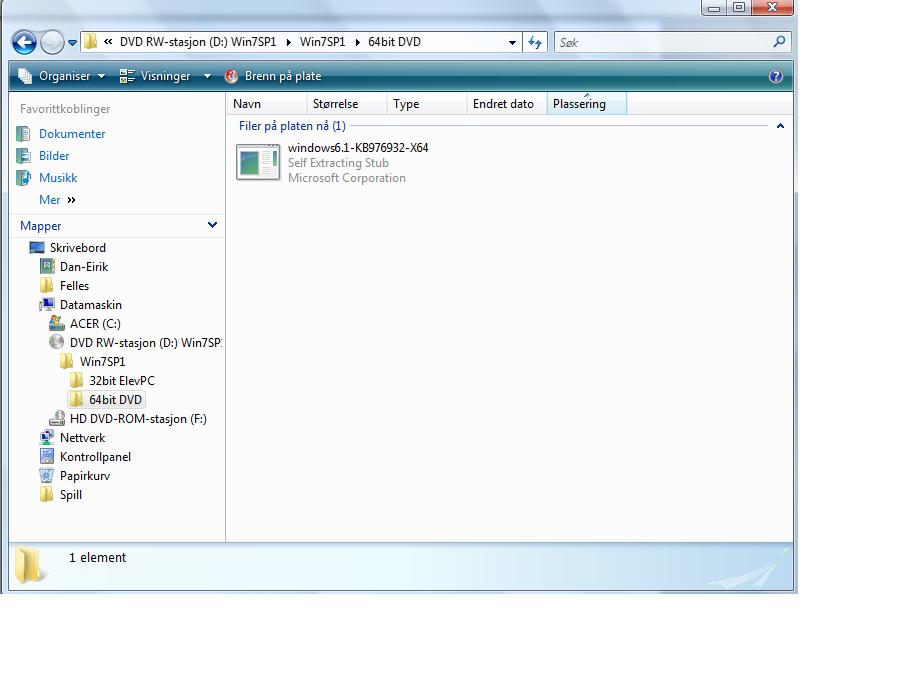Select Datamaskin in folder tree

[x=91, y=305]
